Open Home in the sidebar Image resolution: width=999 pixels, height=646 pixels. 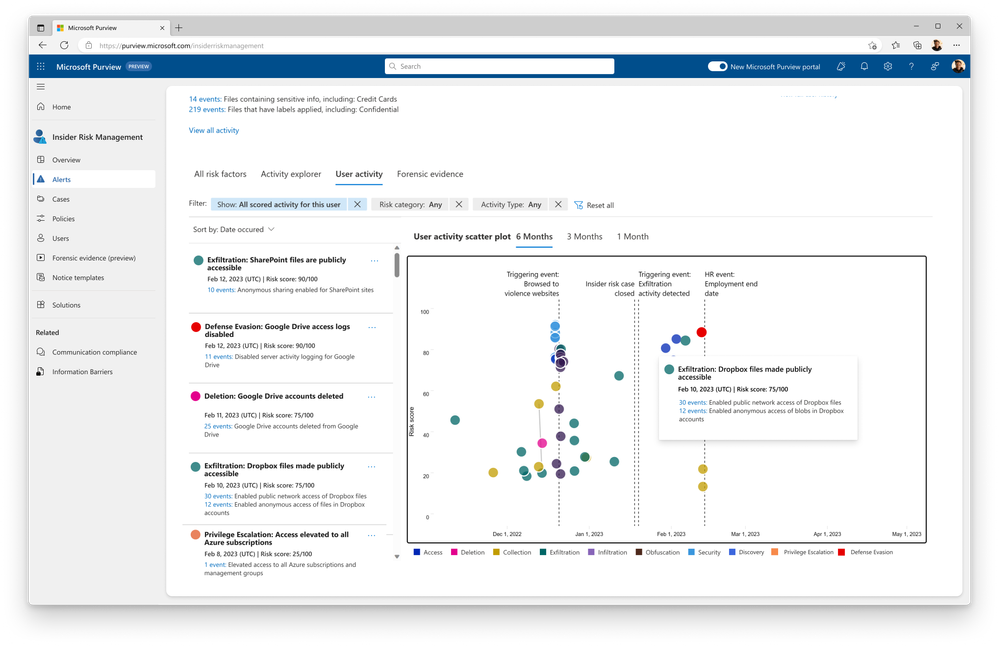point(61,107)
